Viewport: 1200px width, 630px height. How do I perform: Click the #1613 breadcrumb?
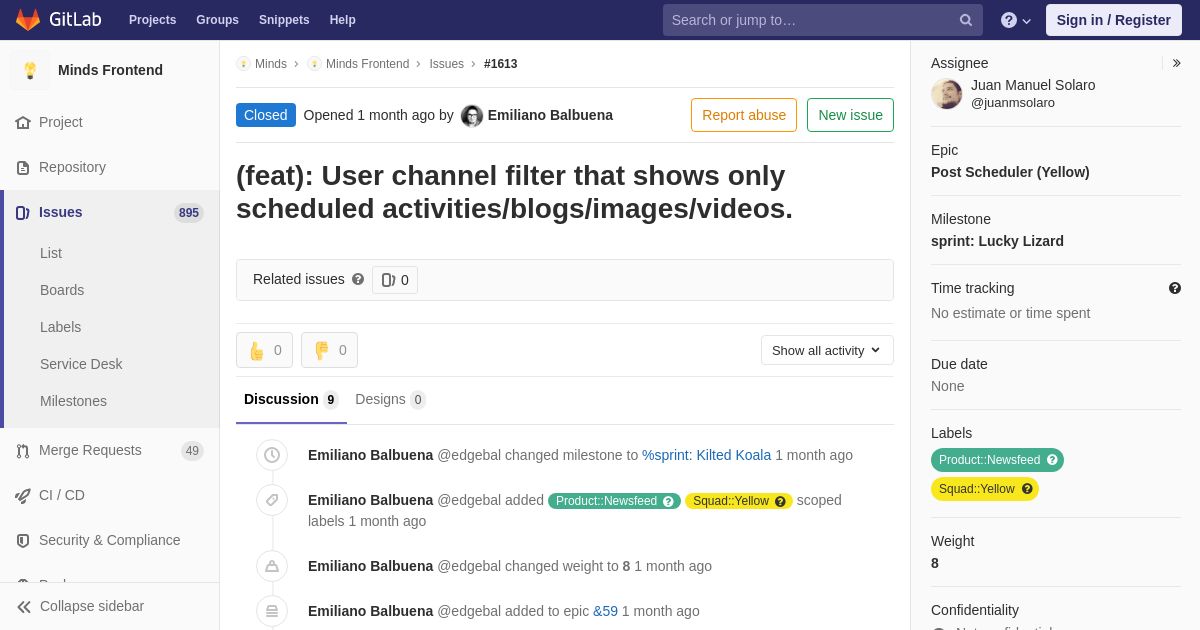pyautogui.click(x=501, y=64)
